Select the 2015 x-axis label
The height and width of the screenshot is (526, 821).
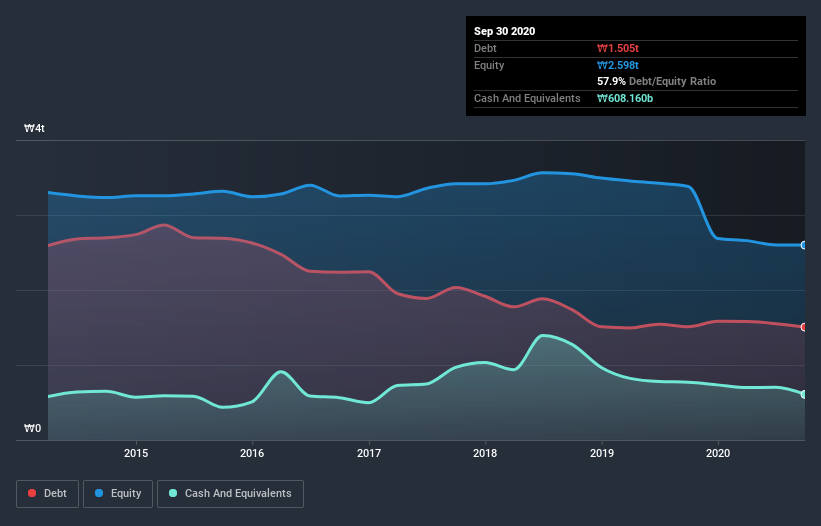(136, 453)
